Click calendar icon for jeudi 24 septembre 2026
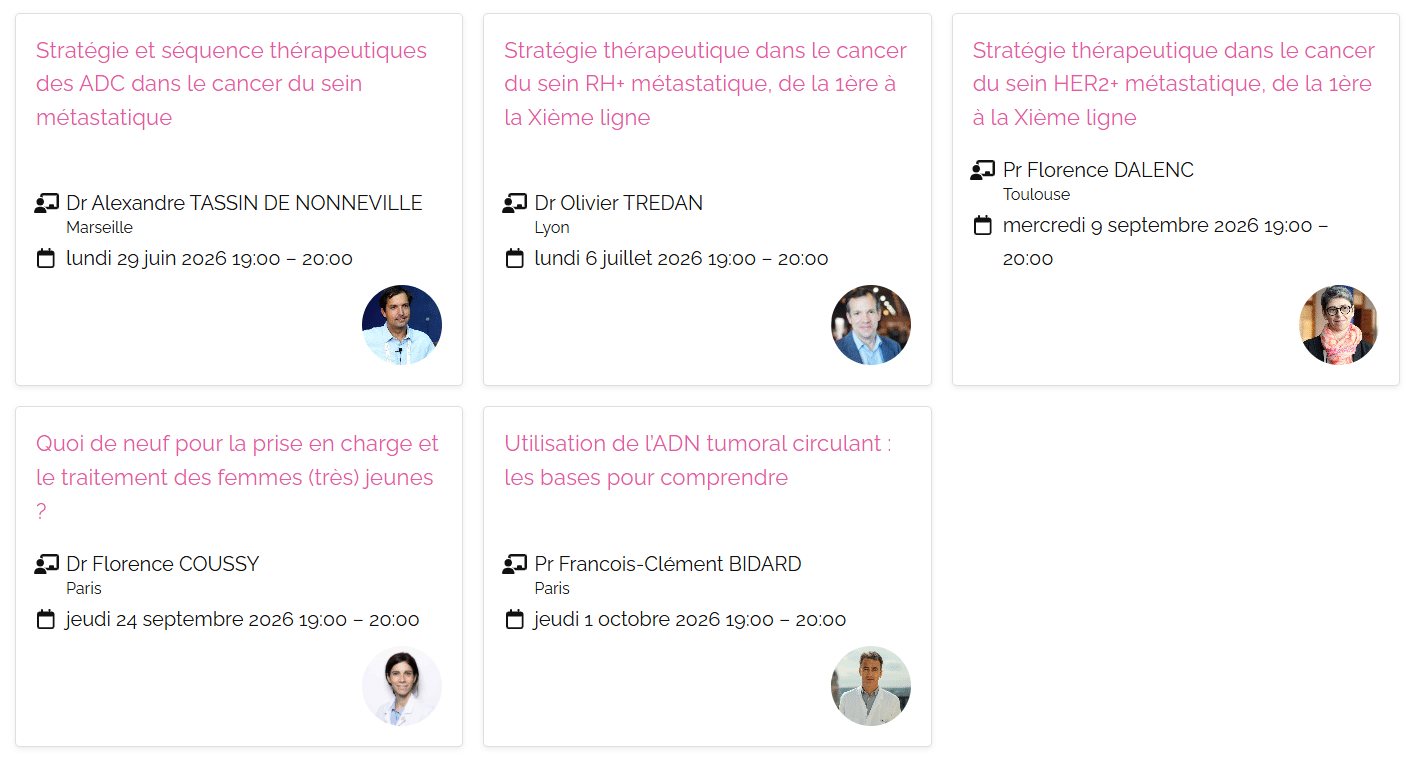The width and height of the screenshot is (1415, 763). [46, 620]
